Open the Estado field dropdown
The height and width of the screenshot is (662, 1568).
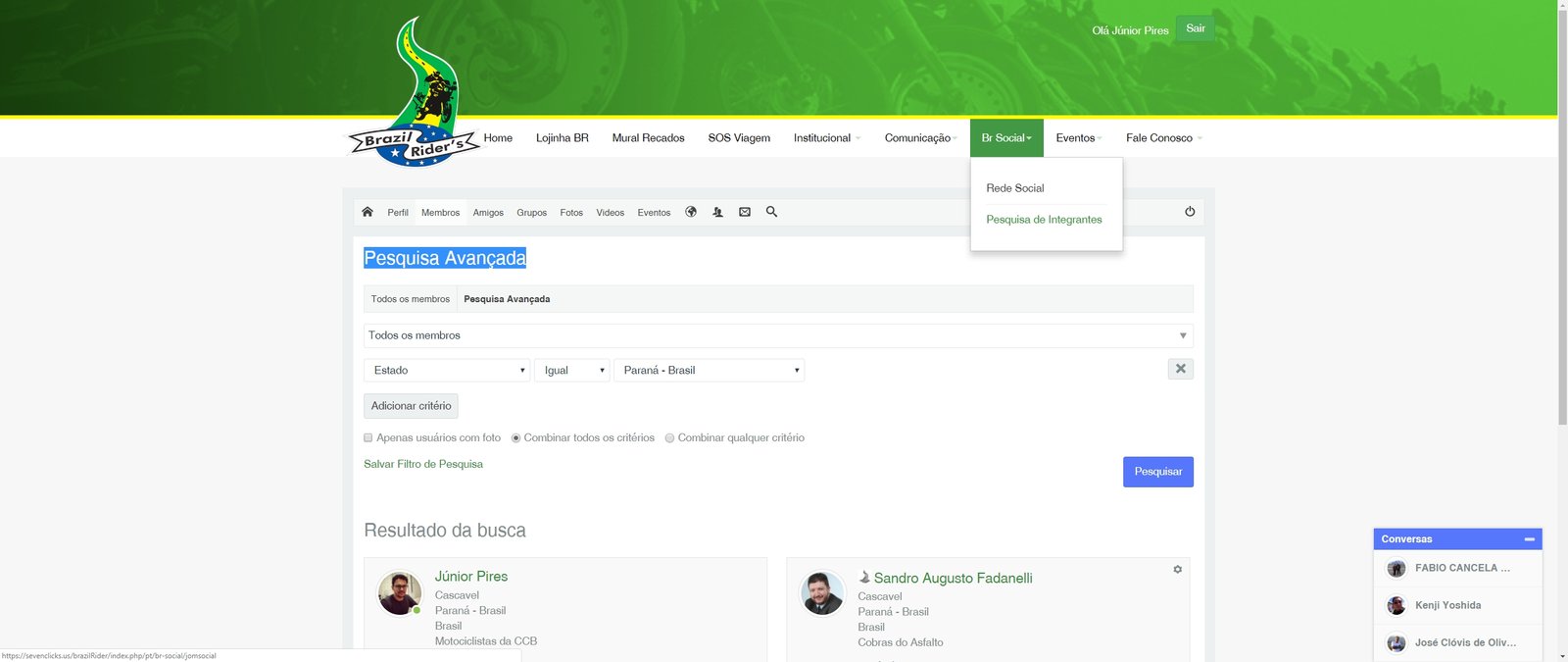click(447, 370)
